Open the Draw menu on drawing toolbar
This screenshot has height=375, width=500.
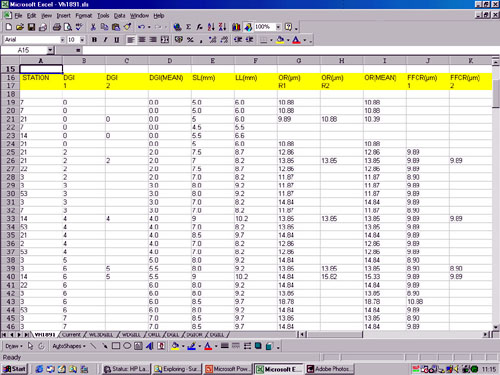click(x=14, y=346)
